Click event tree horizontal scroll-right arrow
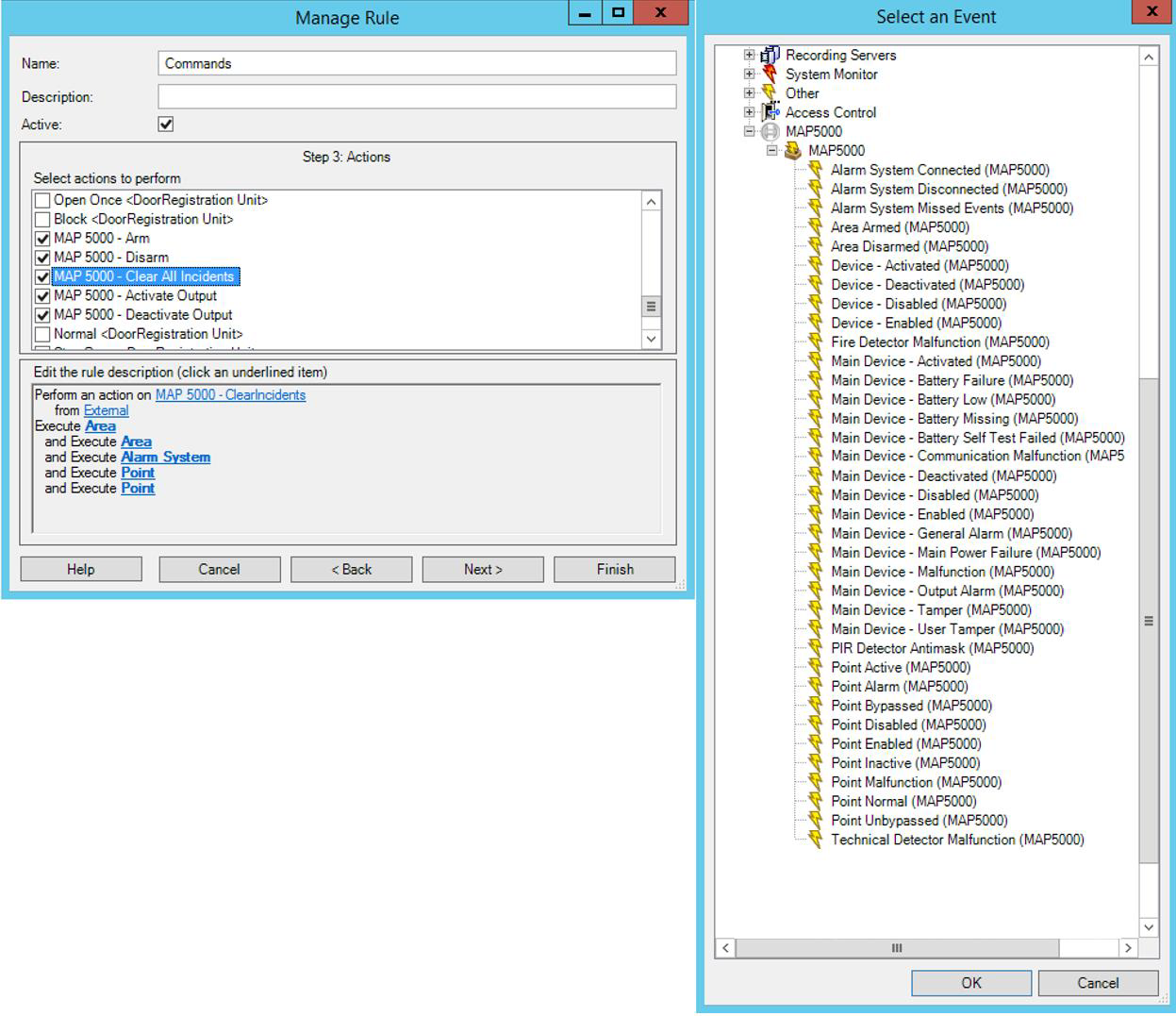The image size is (1176, 1016). click(1128, 947)
